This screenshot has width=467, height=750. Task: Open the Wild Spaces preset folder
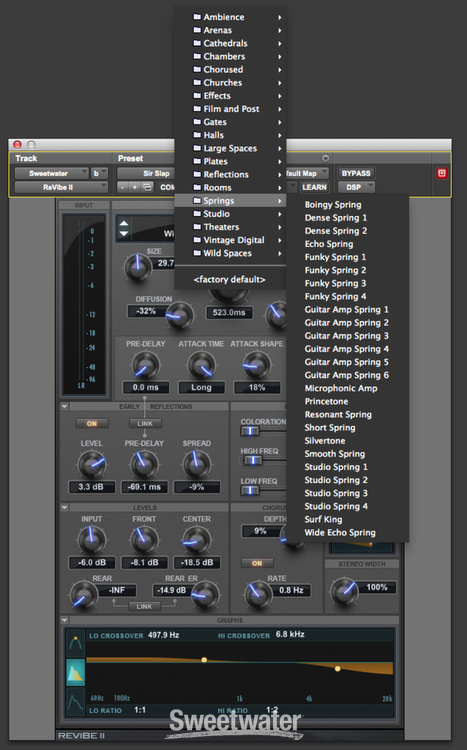[230, 253]
